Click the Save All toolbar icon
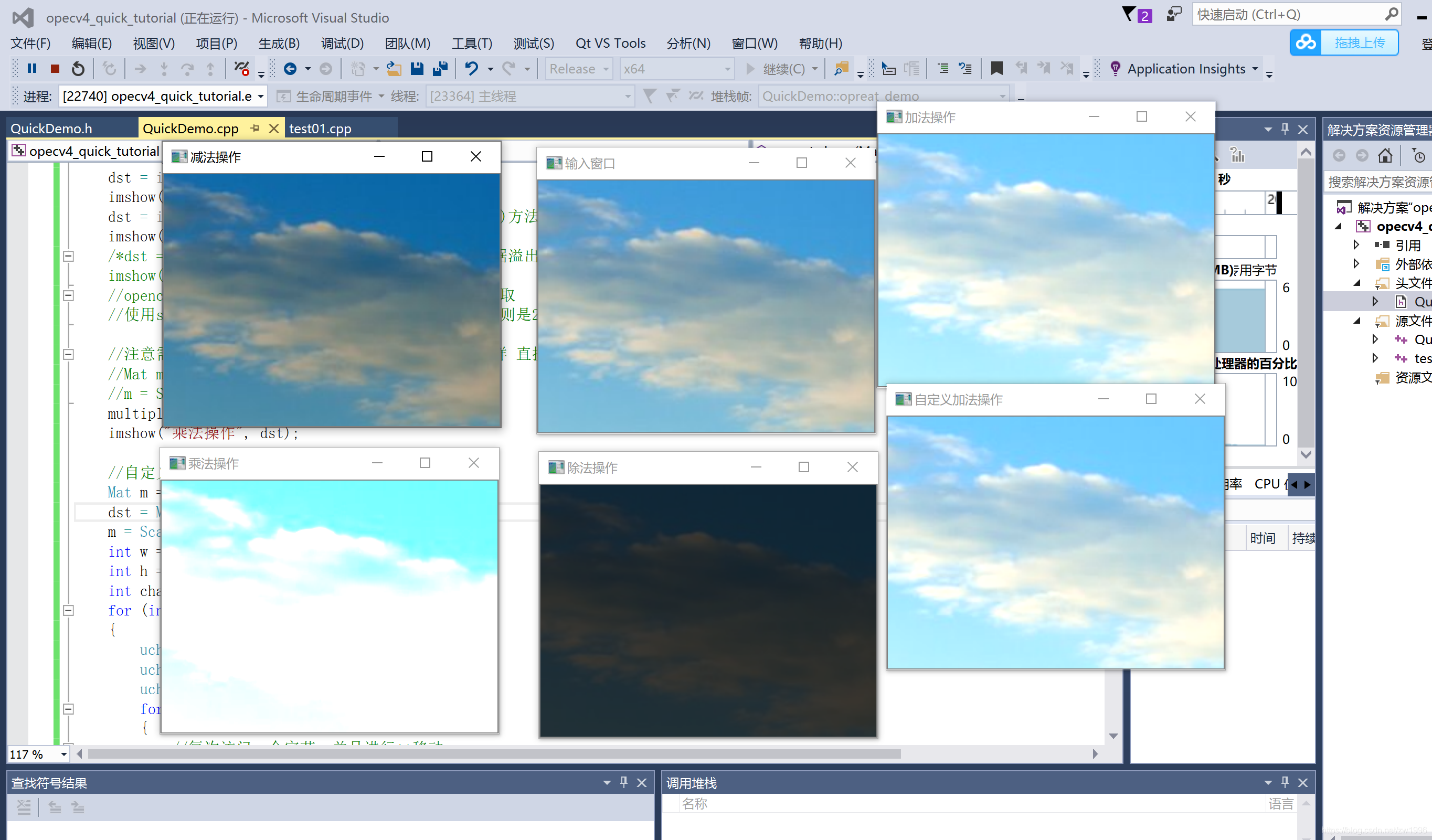 440,69
